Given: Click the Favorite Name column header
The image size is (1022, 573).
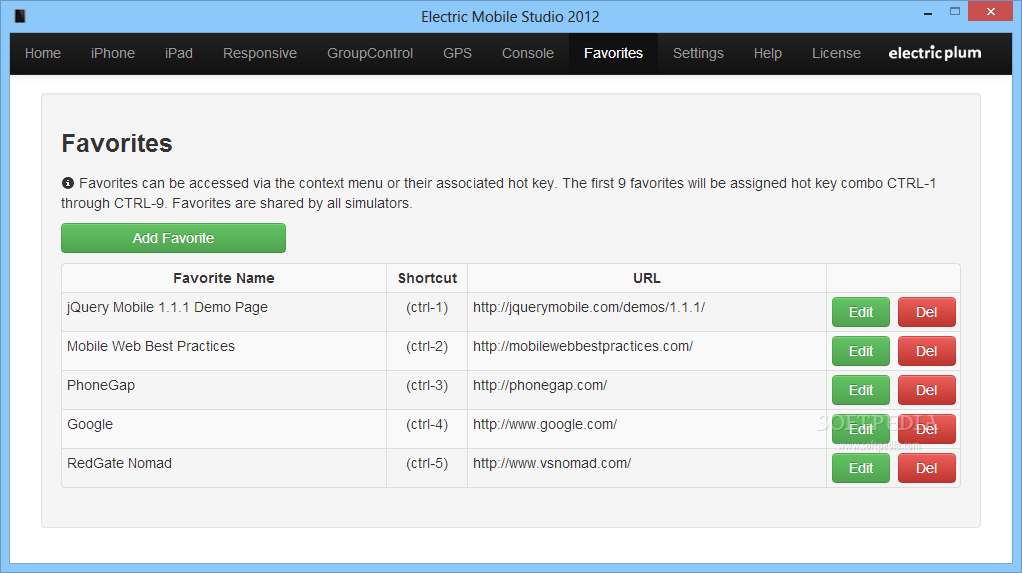Looking at the screenshot, I should pyautogui.click(x=224, y=278).
